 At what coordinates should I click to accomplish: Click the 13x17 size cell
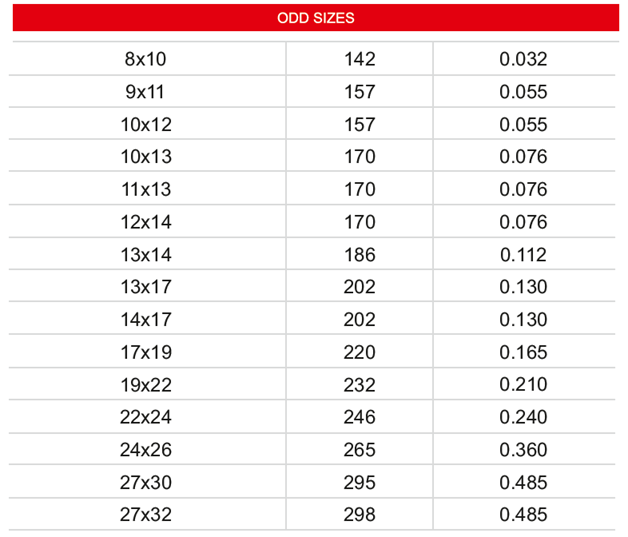tap(146, 287)
